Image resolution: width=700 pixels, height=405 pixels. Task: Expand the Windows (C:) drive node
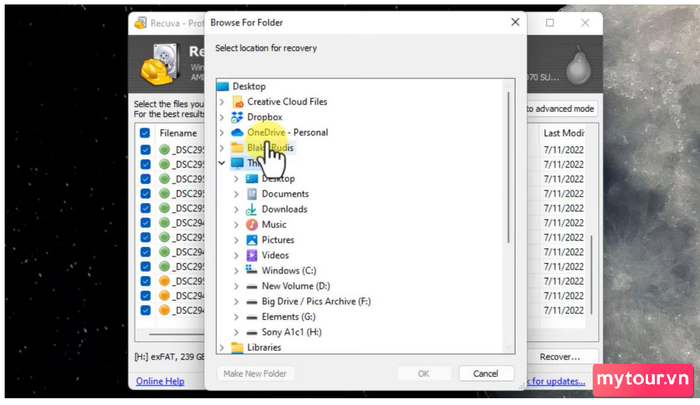coord(236,271)
